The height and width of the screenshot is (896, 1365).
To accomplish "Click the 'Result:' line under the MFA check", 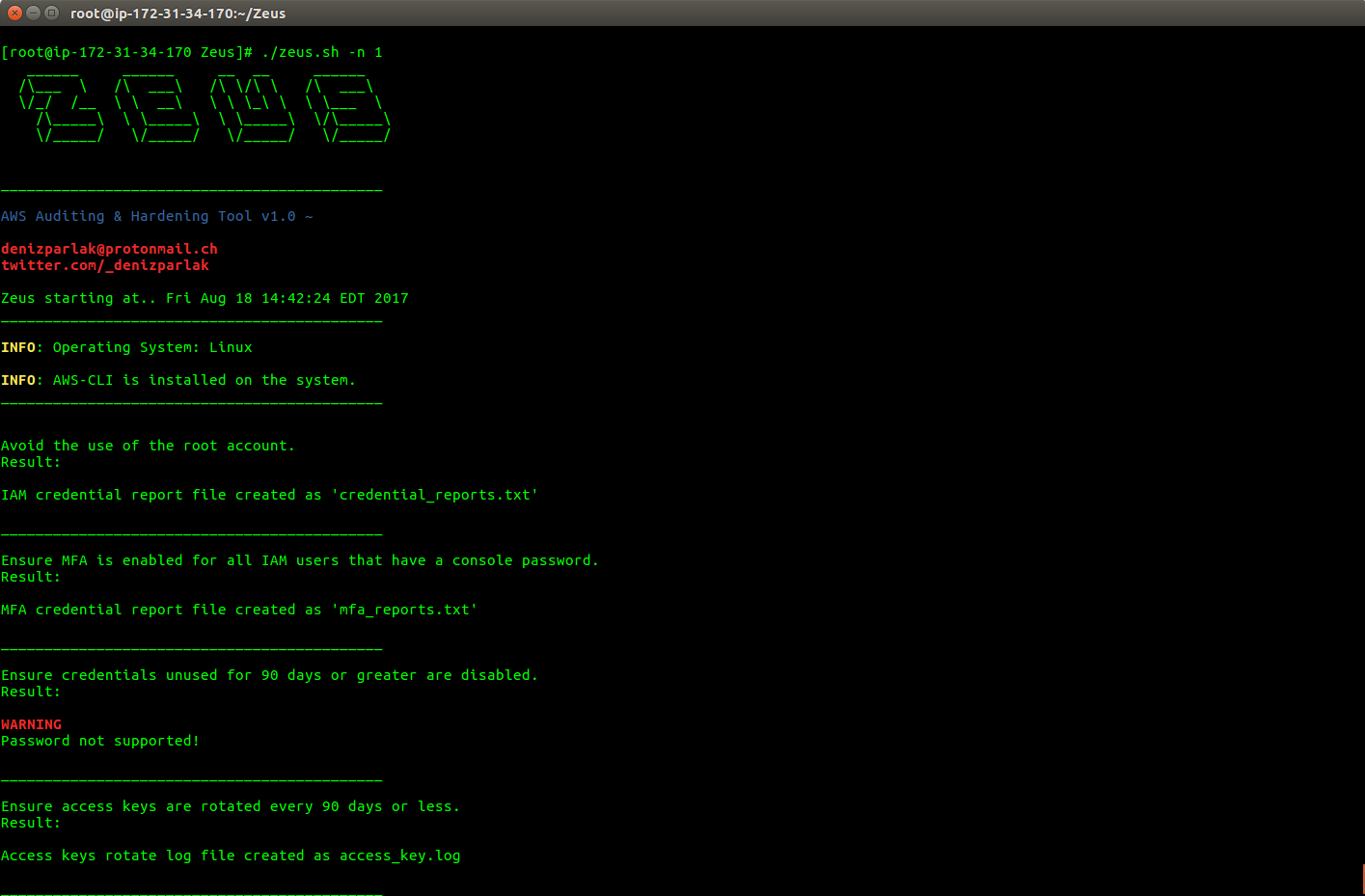I will (31, 577).
